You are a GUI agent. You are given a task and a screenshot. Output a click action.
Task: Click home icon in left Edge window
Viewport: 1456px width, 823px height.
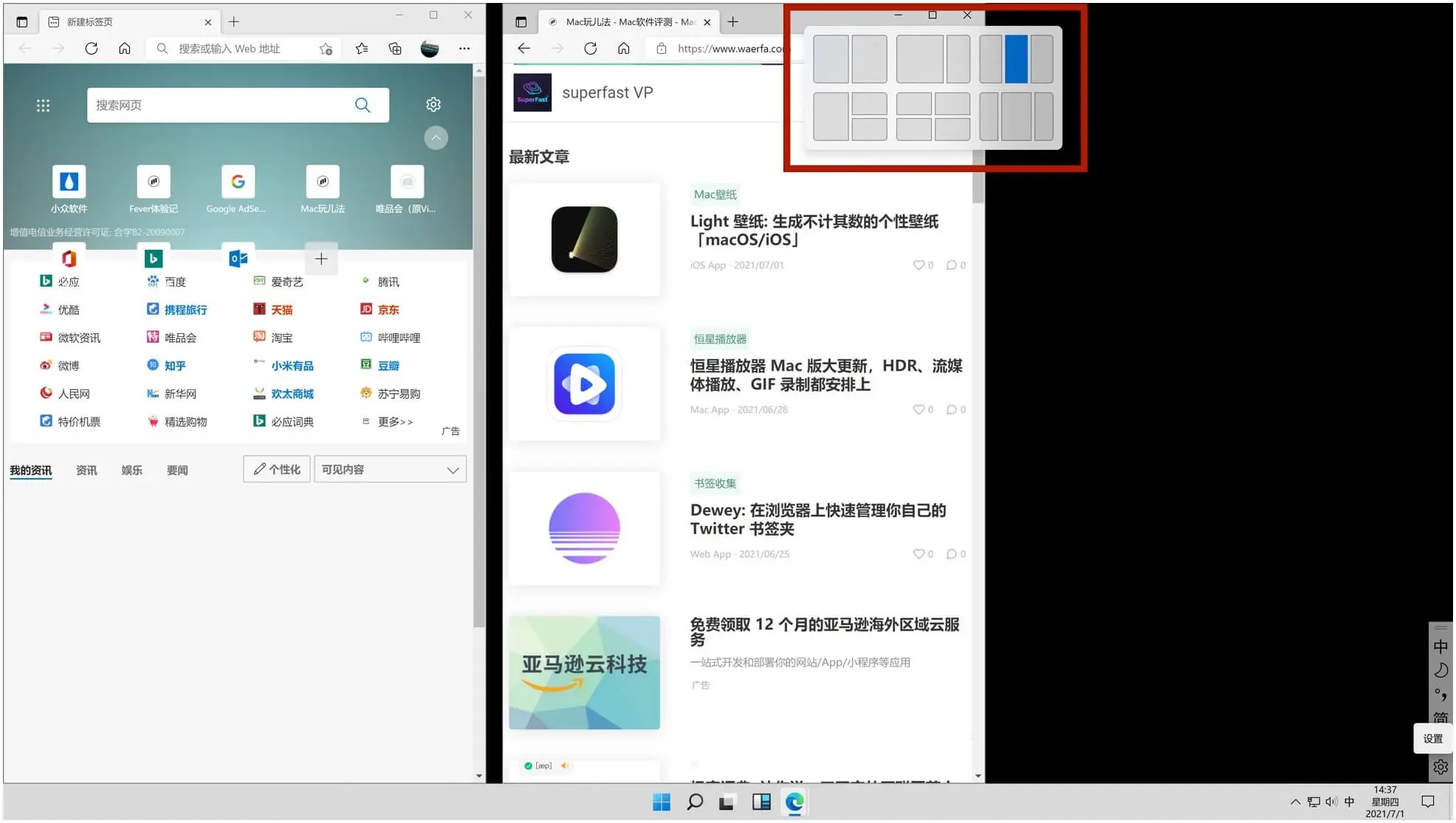point(125,49)
